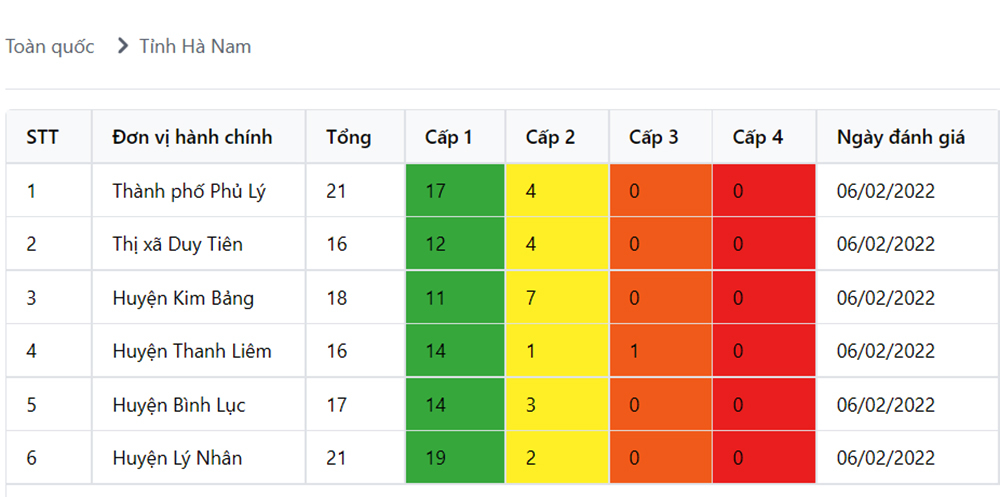
Task: Sort by Đơn vị hành chính header
Action: [192, 137]
